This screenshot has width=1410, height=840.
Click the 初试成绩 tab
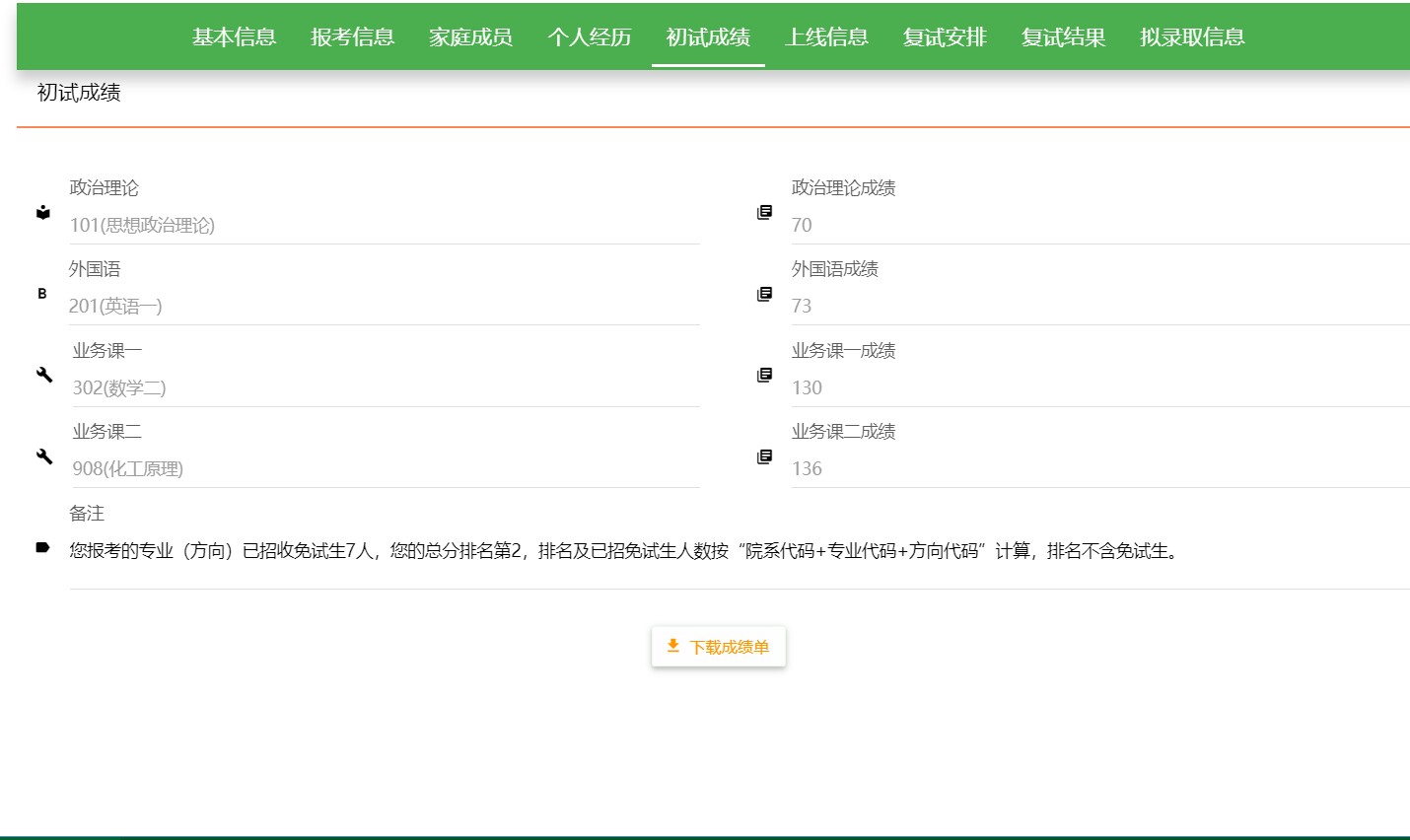tap(708, 37)
